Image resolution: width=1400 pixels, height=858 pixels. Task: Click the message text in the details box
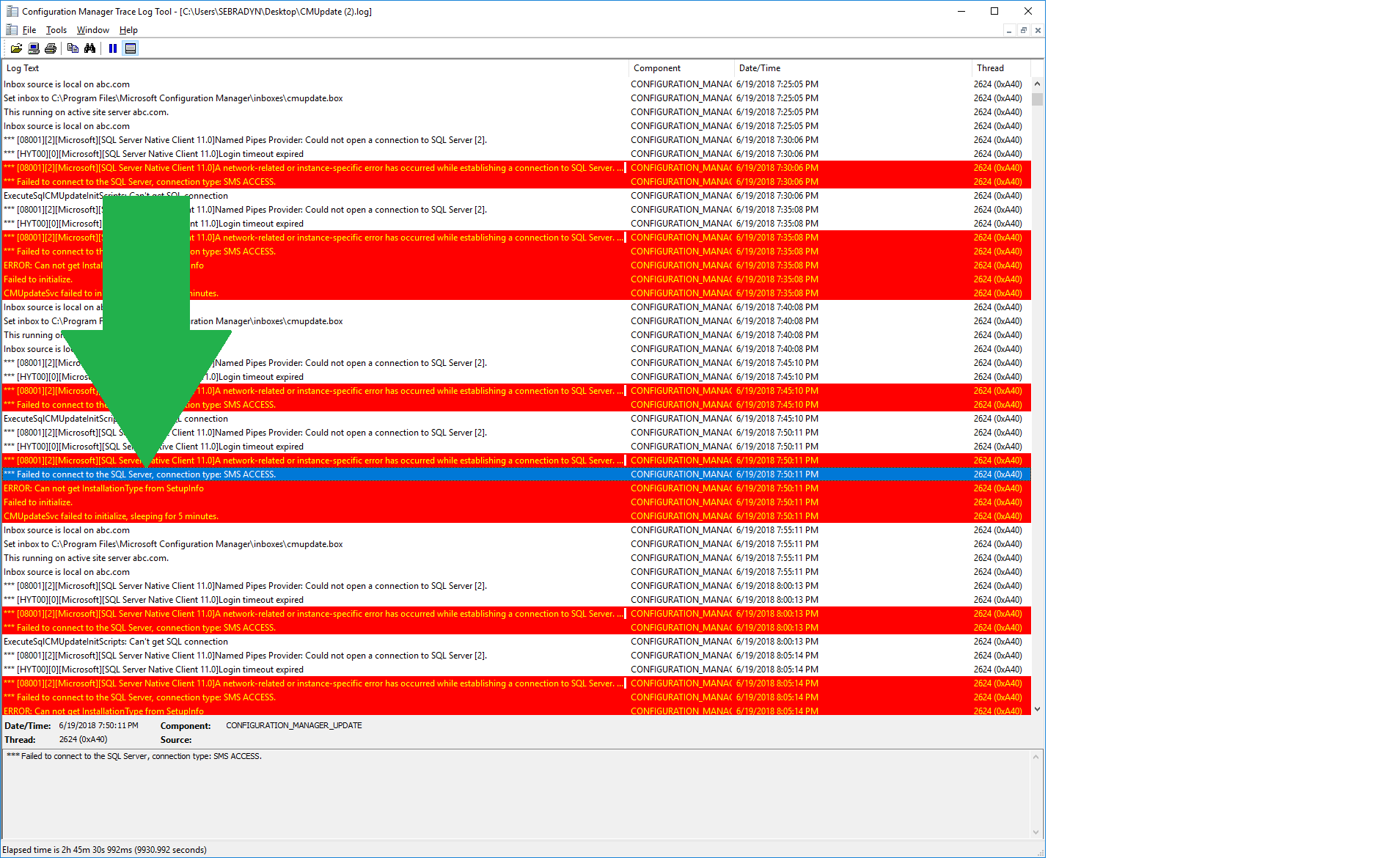[x=134, y=756]
